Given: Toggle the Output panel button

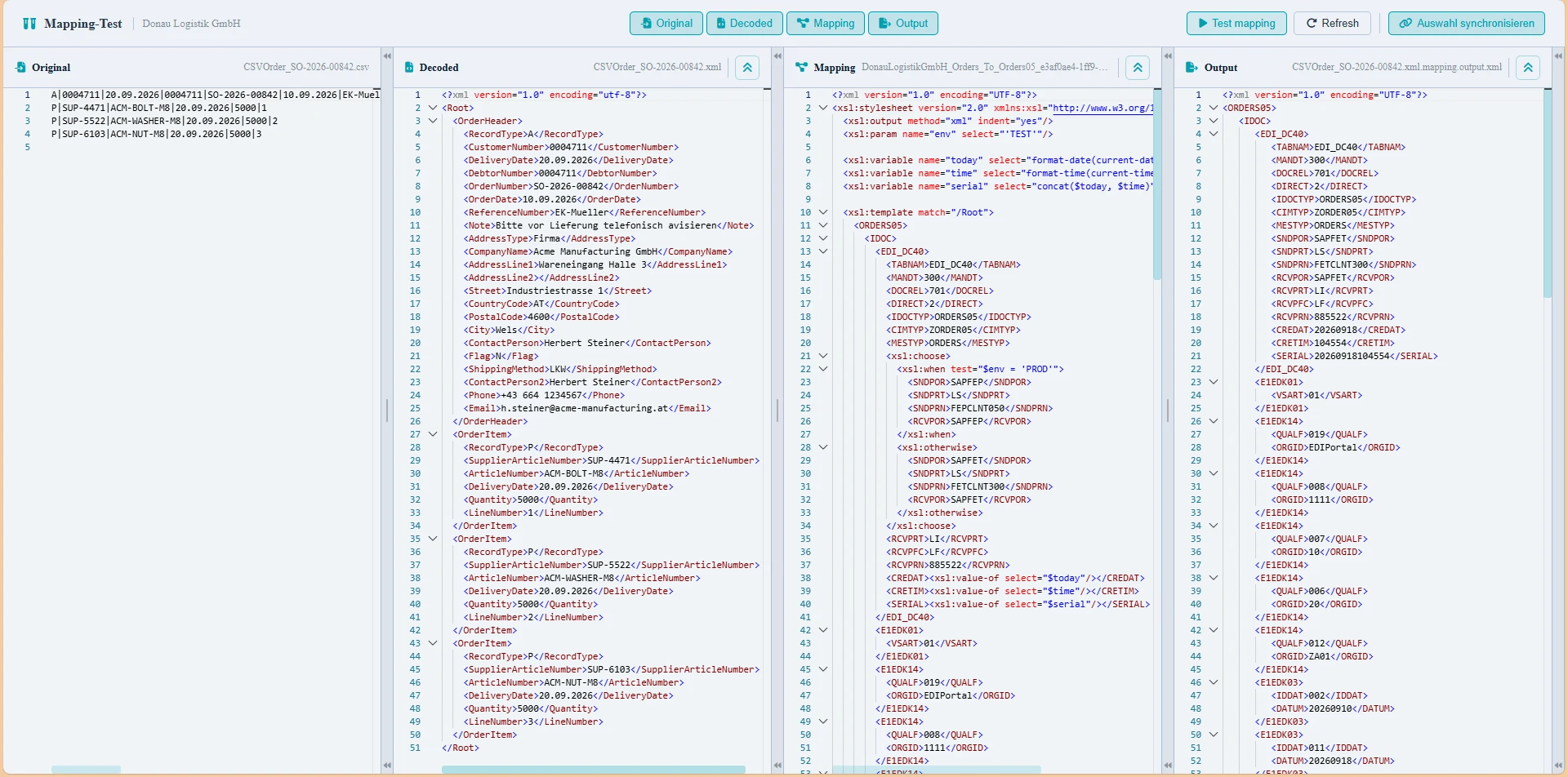Looking at the screenshot, I should (902, 24).
